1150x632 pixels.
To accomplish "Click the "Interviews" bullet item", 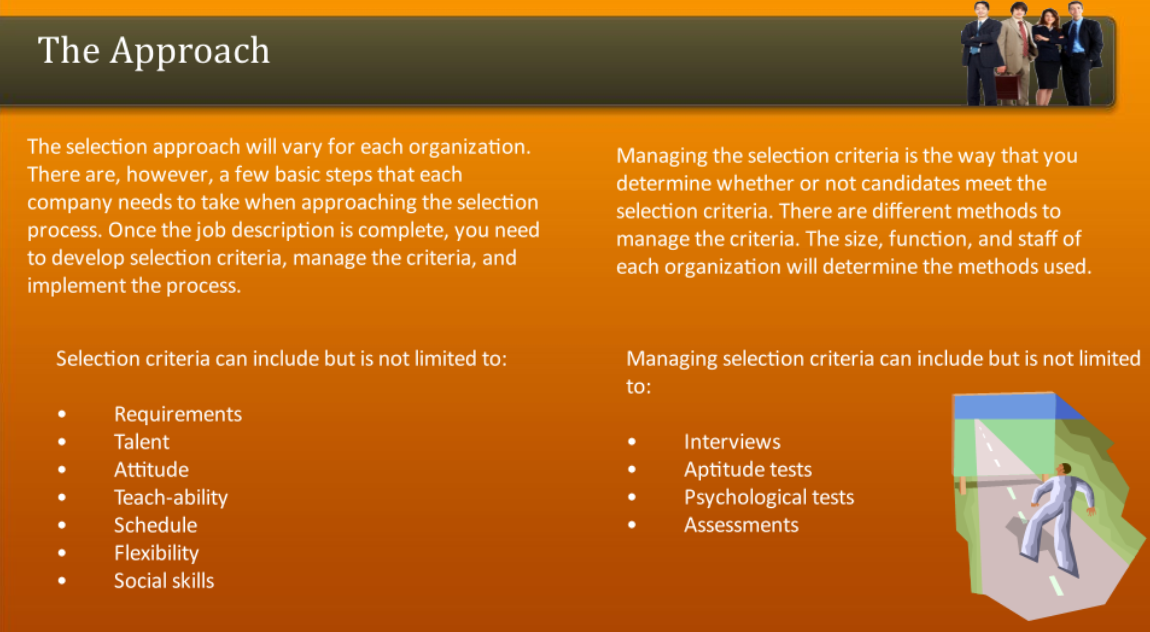I will [x=732, y=442].
